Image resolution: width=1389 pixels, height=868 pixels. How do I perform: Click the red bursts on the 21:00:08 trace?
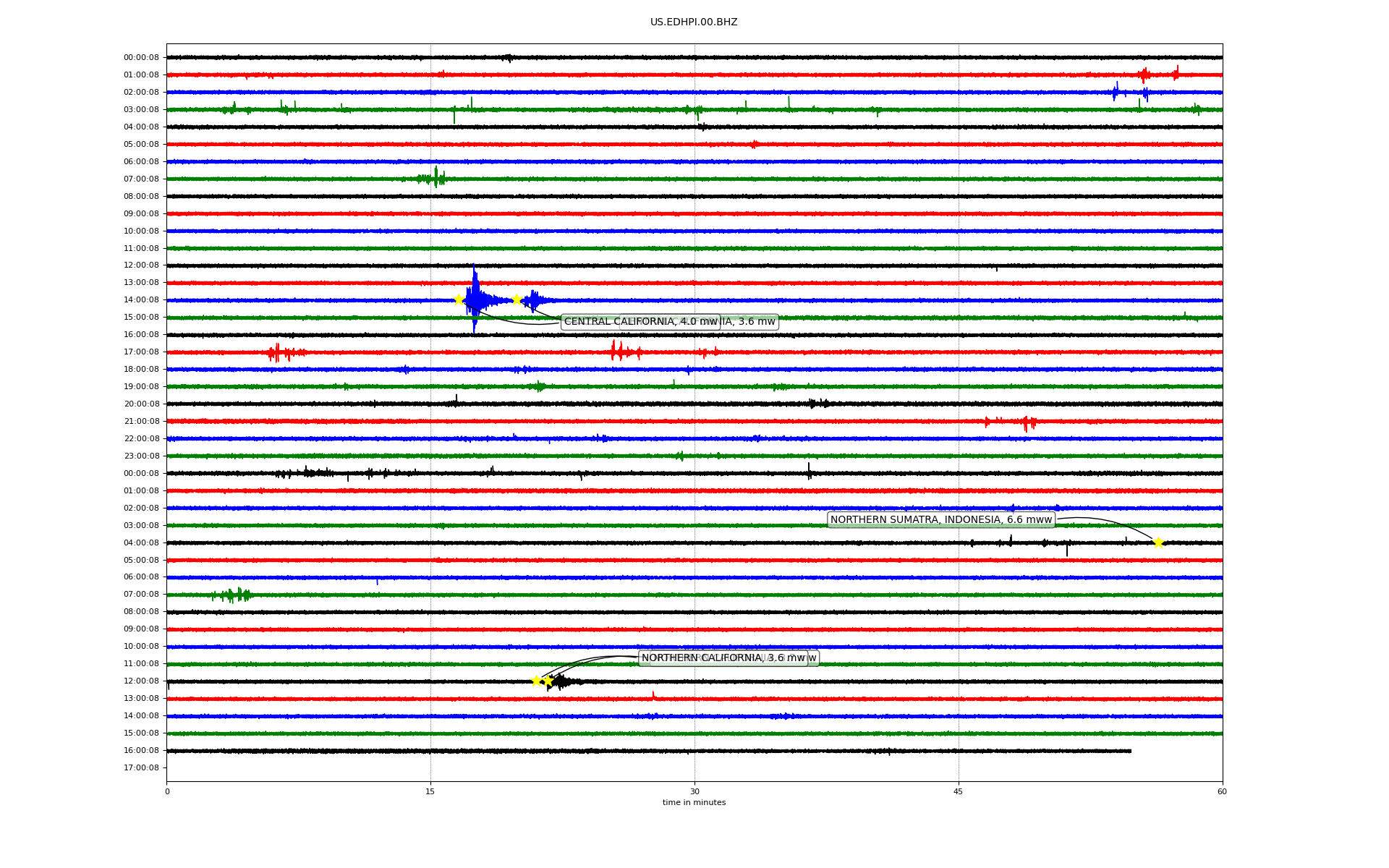(x=1026, y=422)
